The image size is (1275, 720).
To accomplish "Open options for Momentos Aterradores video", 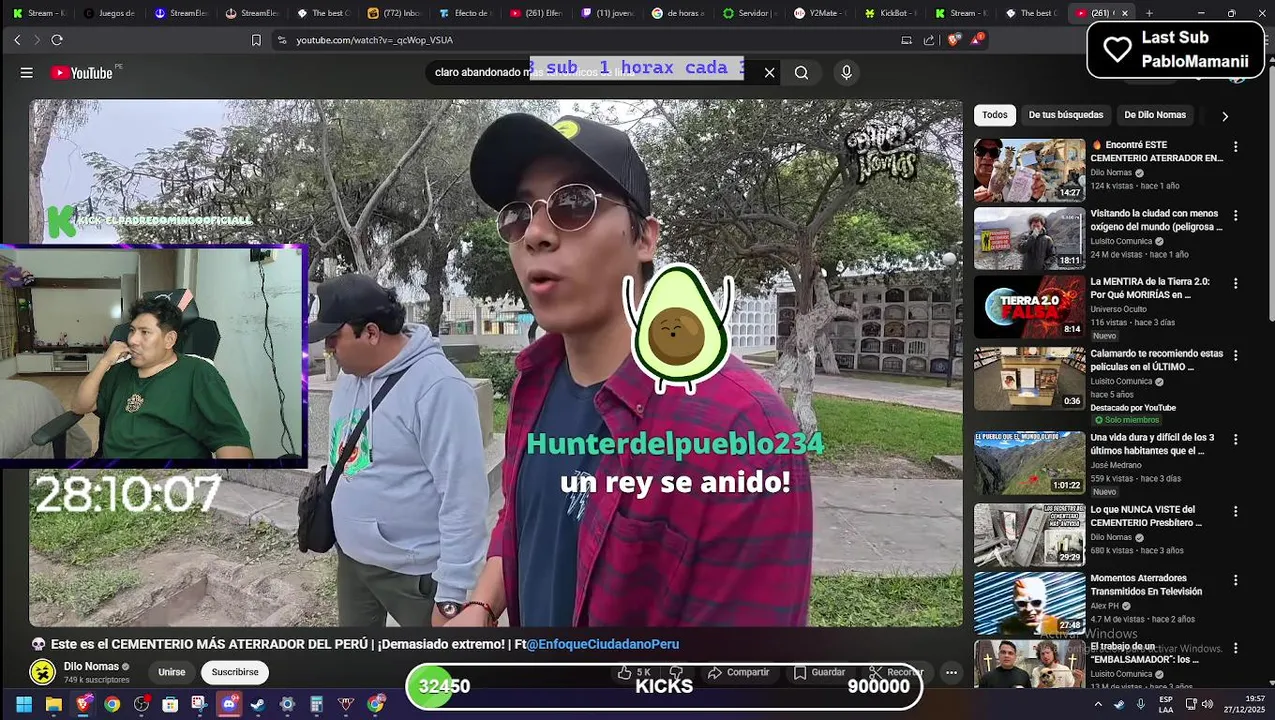I will pyautogui.click(x=1235, y=580).
